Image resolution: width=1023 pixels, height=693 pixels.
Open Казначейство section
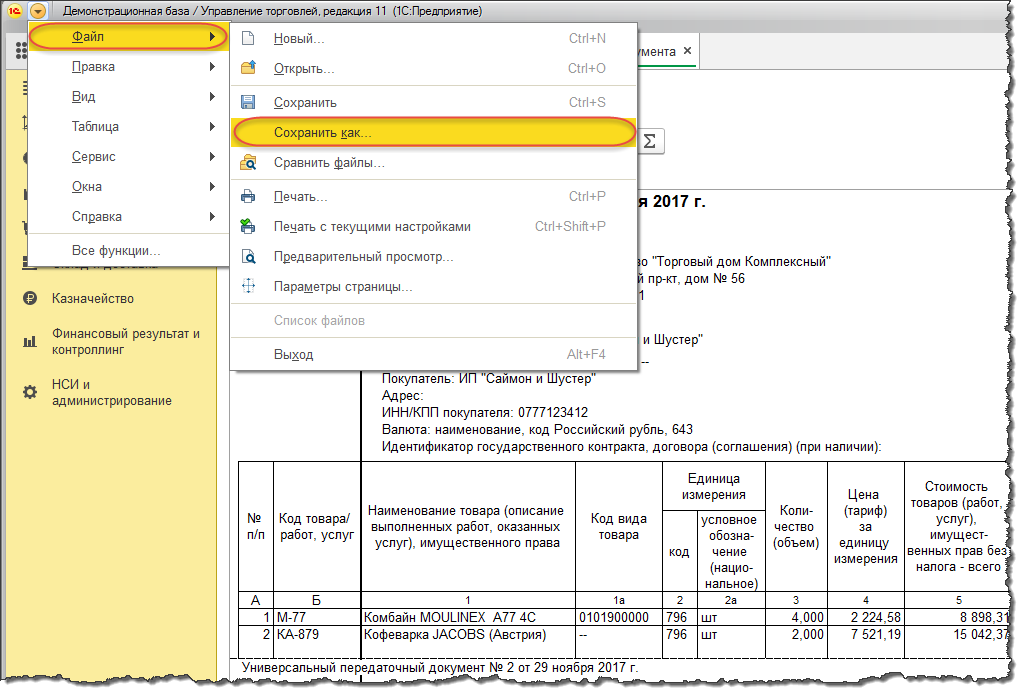pos(93,299)
